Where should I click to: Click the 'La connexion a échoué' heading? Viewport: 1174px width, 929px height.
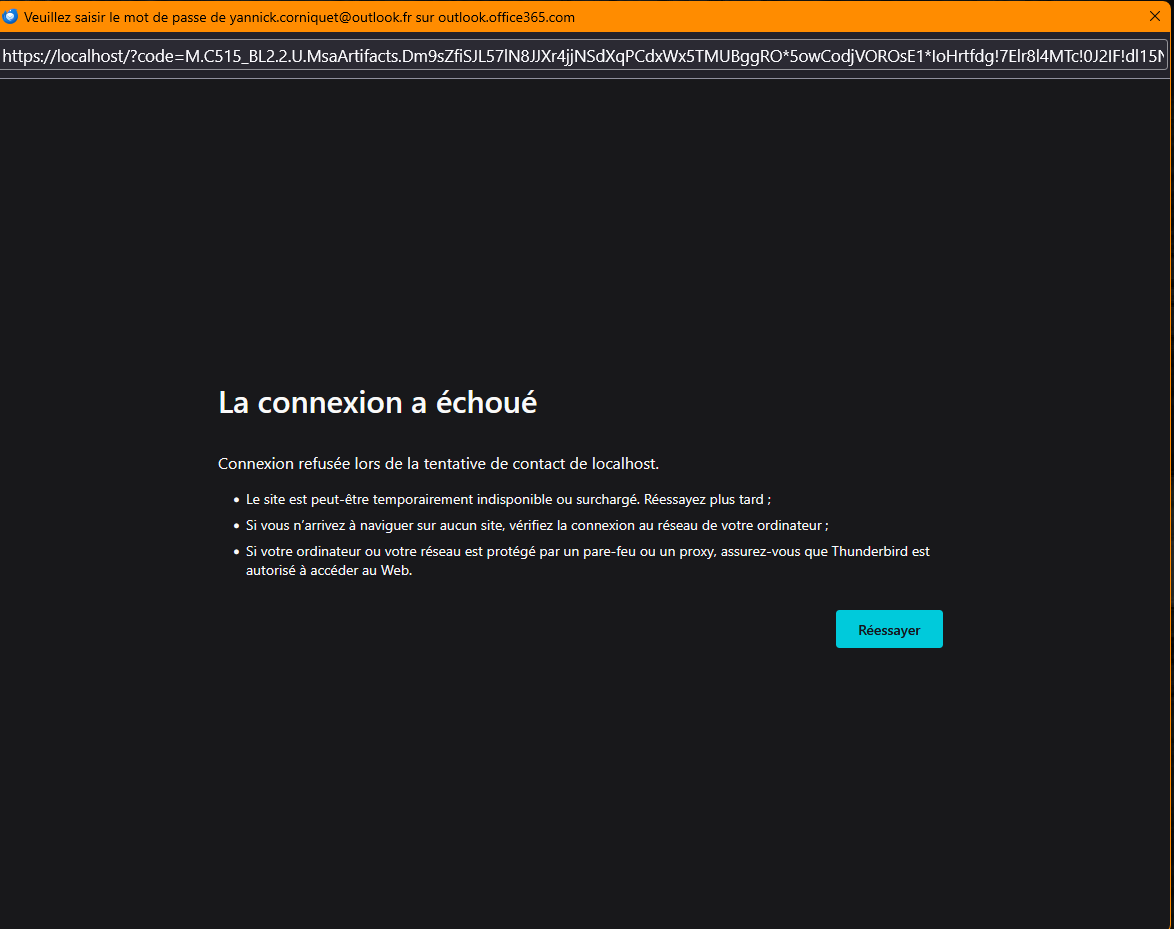coord(377,403)
